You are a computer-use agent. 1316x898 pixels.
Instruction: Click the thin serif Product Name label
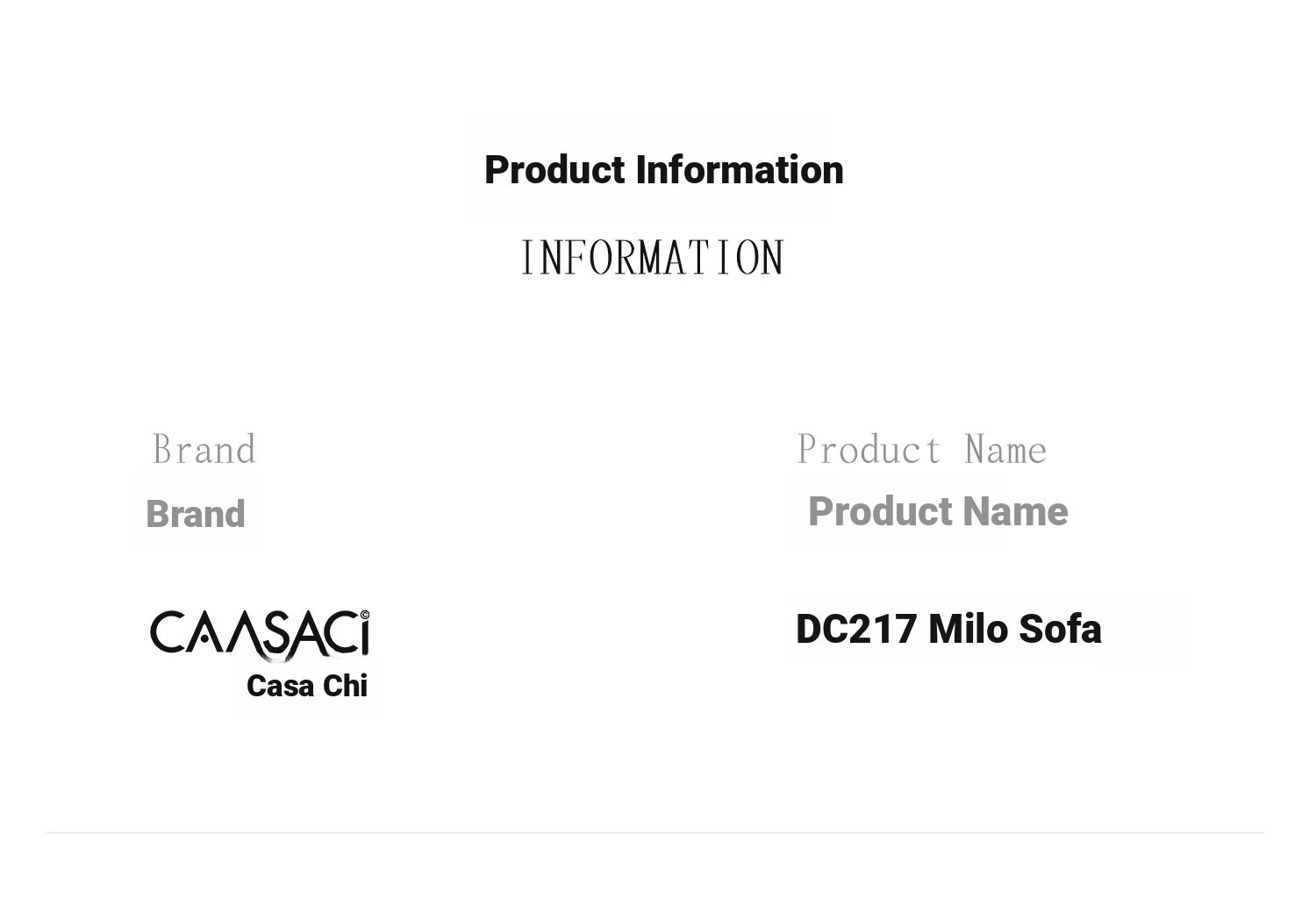tap(922, 450)
